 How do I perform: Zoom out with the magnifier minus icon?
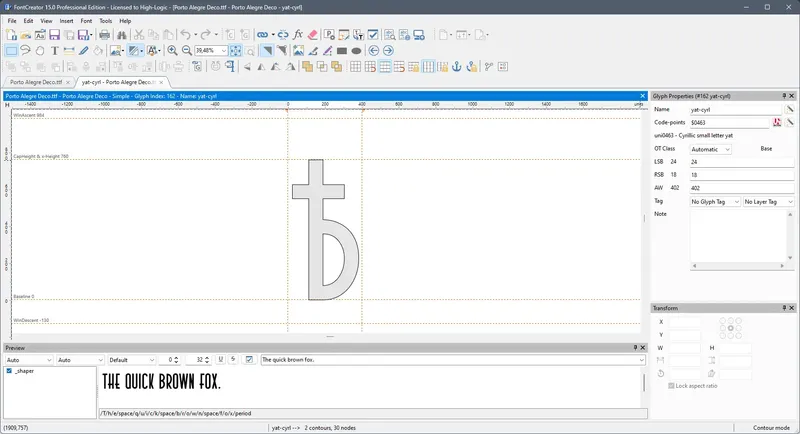187,50
